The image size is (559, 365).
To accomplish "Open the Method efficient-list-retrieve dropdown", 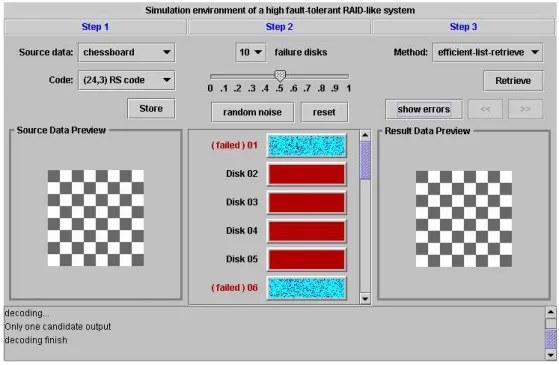I will pos(487,52).
